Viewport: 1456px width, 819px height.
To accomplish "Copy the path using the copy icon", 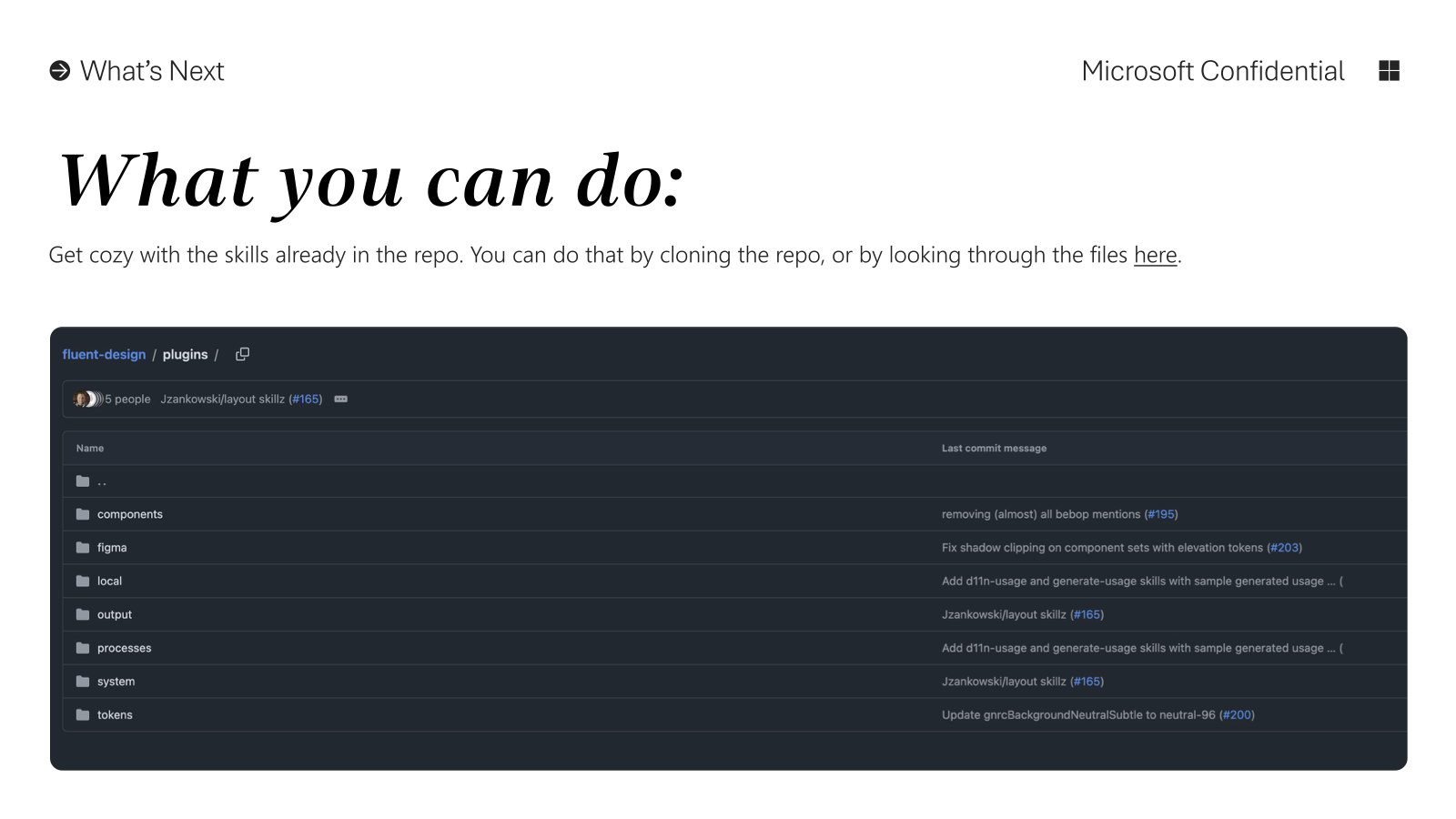I will tap(242, 354).
